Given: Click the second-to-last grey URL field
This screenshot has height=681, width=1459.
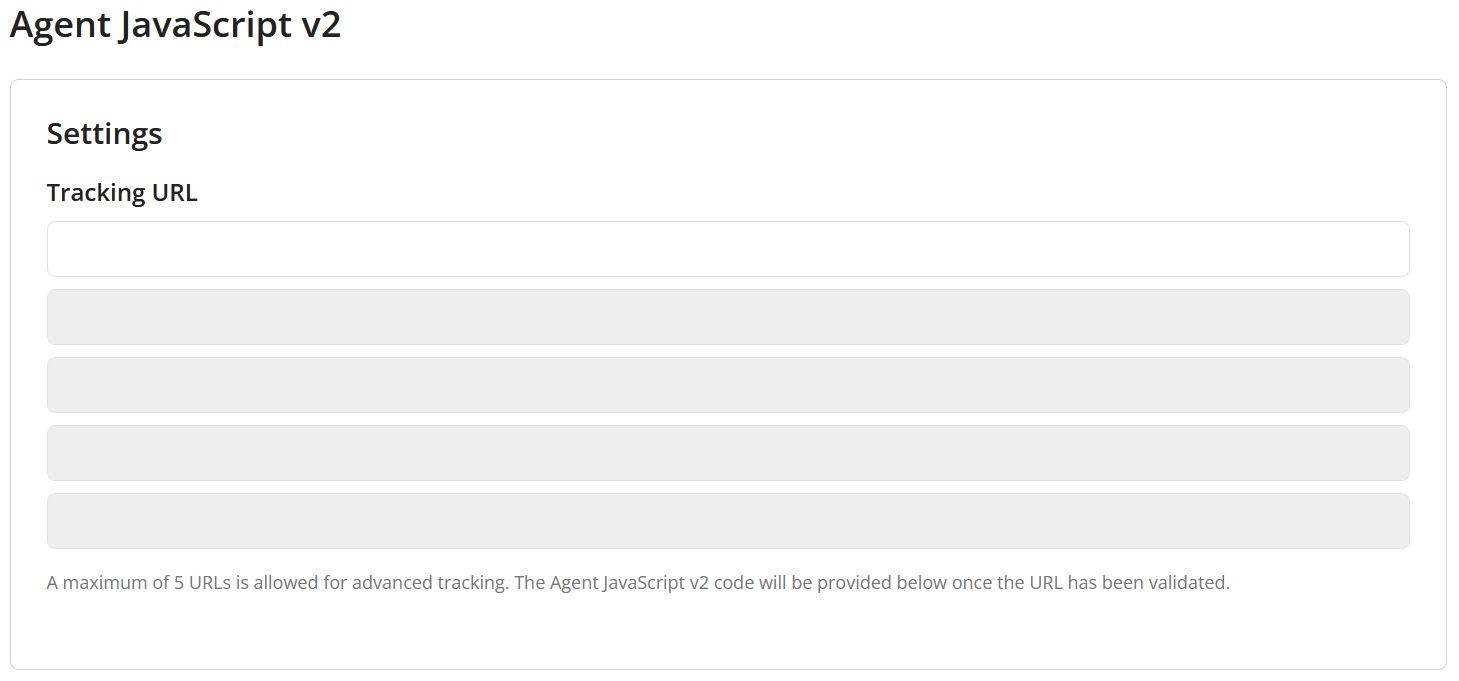Looking at the screenshot, I should tap(728, 453).
